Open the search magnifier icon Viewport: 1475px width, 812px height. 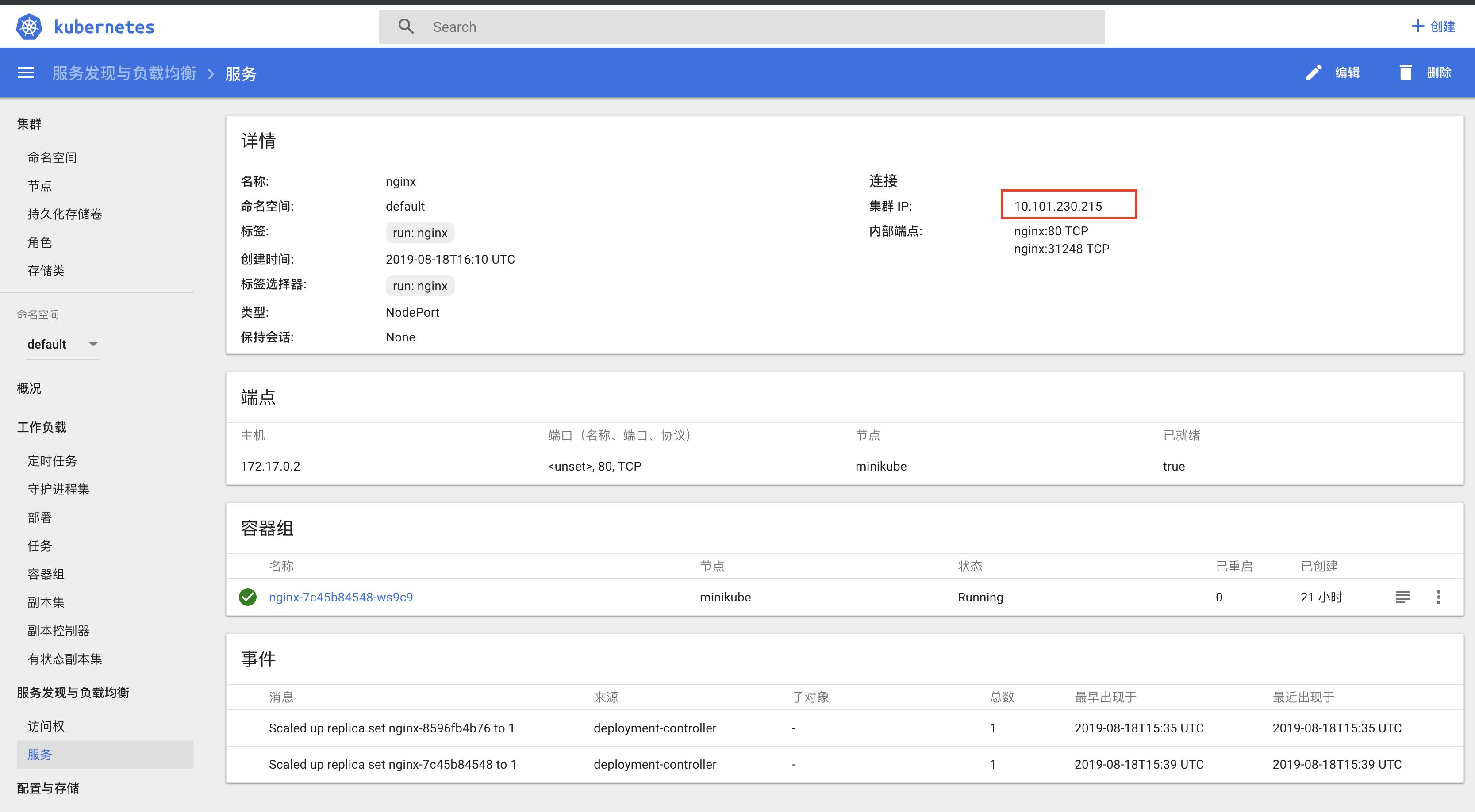(x=407, y=27)
